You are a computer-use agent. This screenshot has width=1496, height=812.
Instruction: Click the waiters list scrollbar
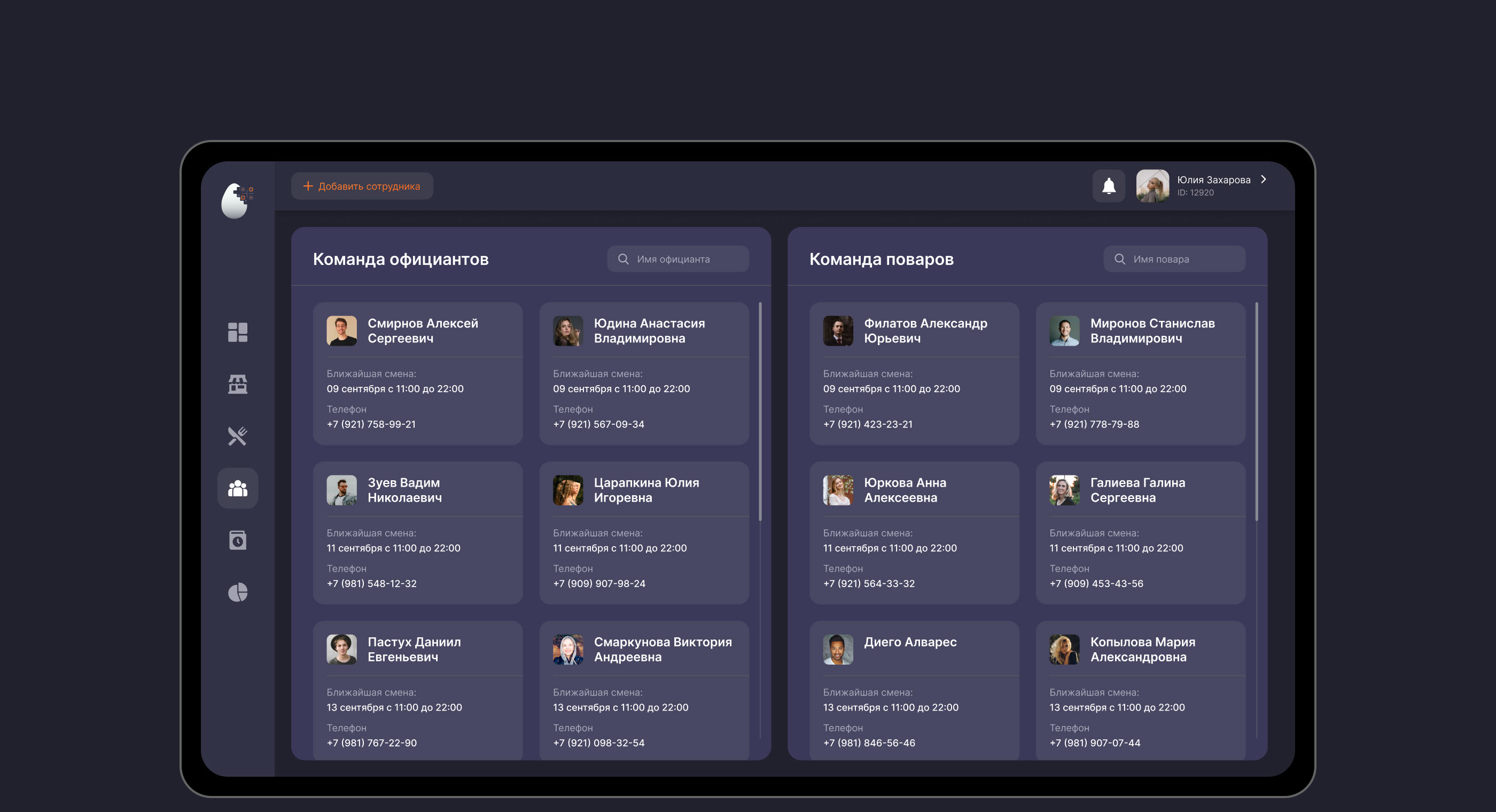760,411
